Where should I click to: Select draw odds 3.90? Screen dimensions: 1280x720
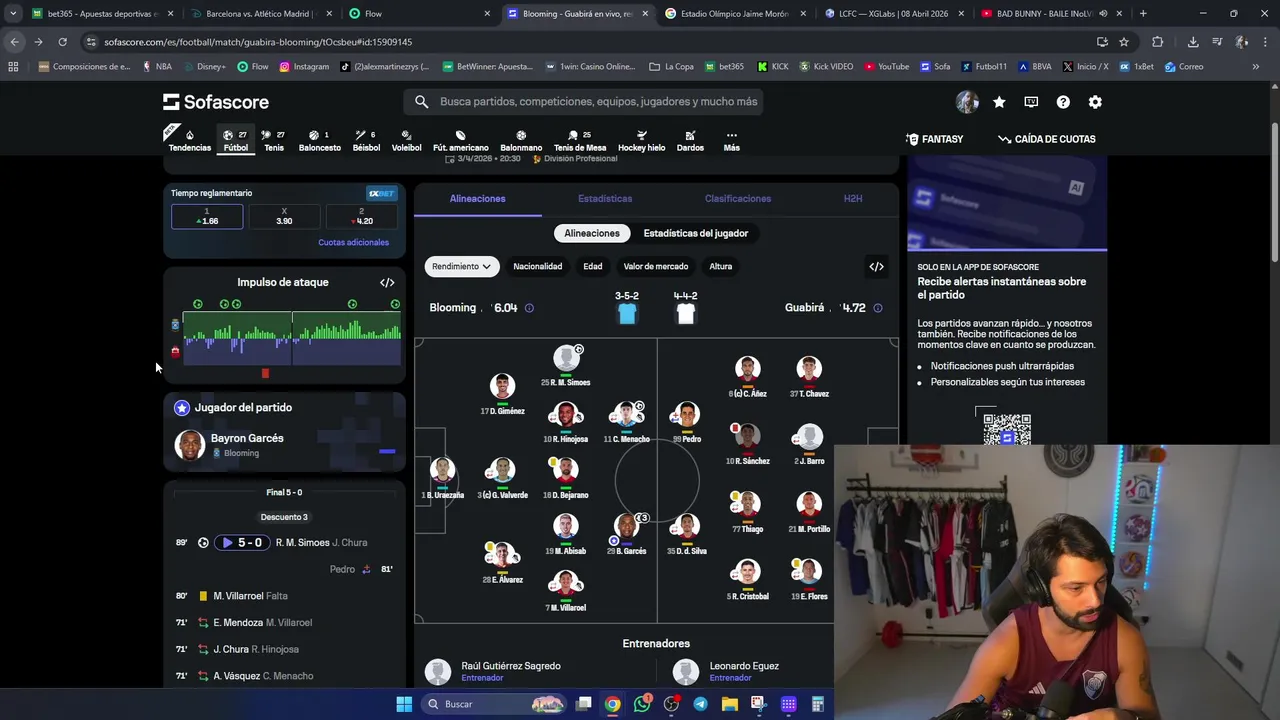coord(284,217)
